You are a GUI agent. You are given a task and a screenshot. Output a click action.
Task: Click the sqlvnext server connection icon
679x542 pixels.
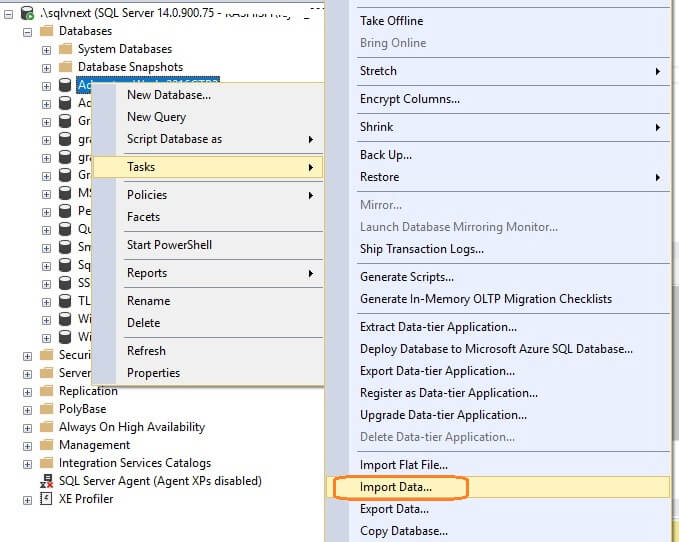point(26,13)
